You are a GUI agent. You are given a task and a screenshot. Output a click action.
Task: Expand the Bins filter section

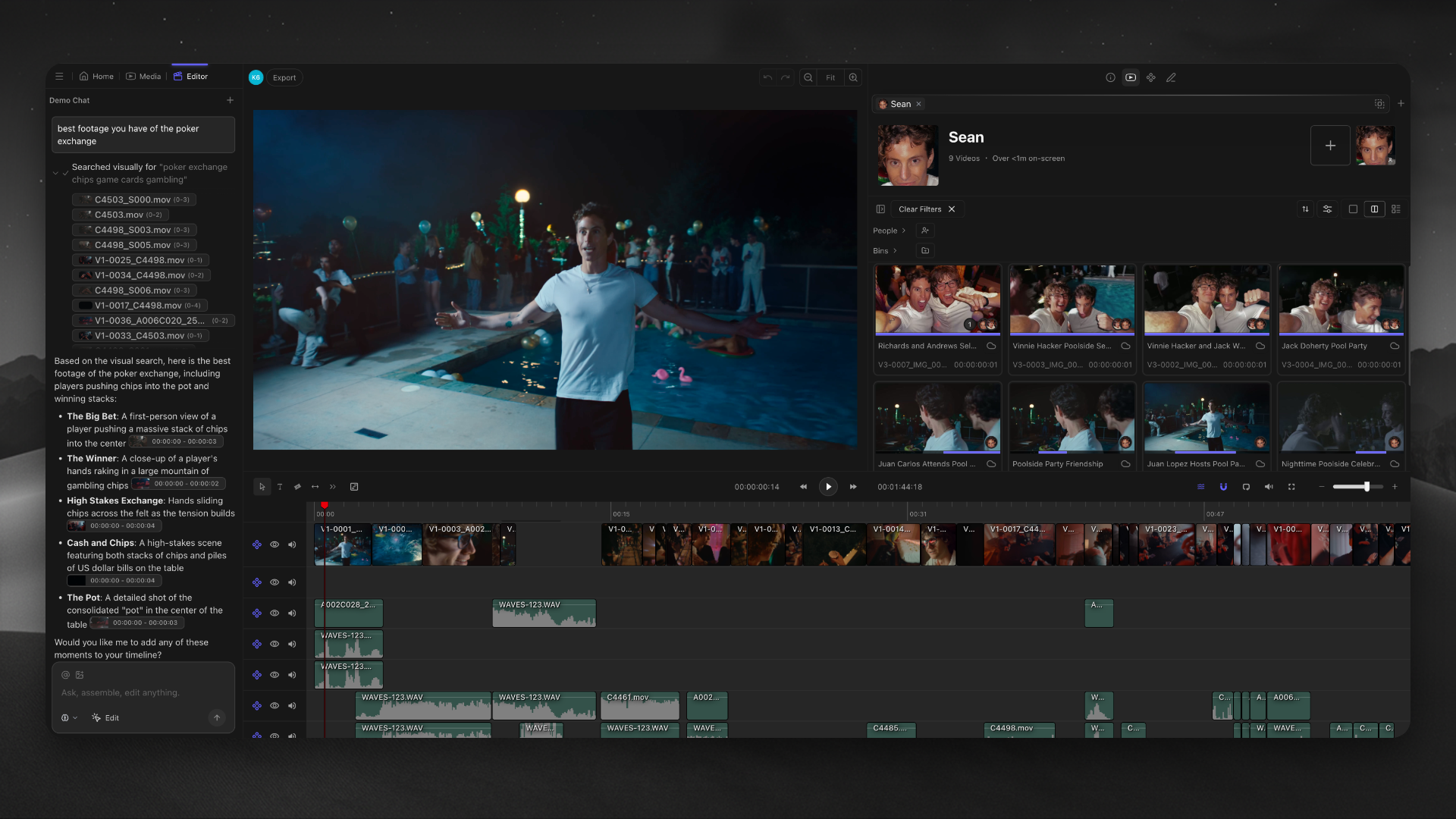pos(886,250)
